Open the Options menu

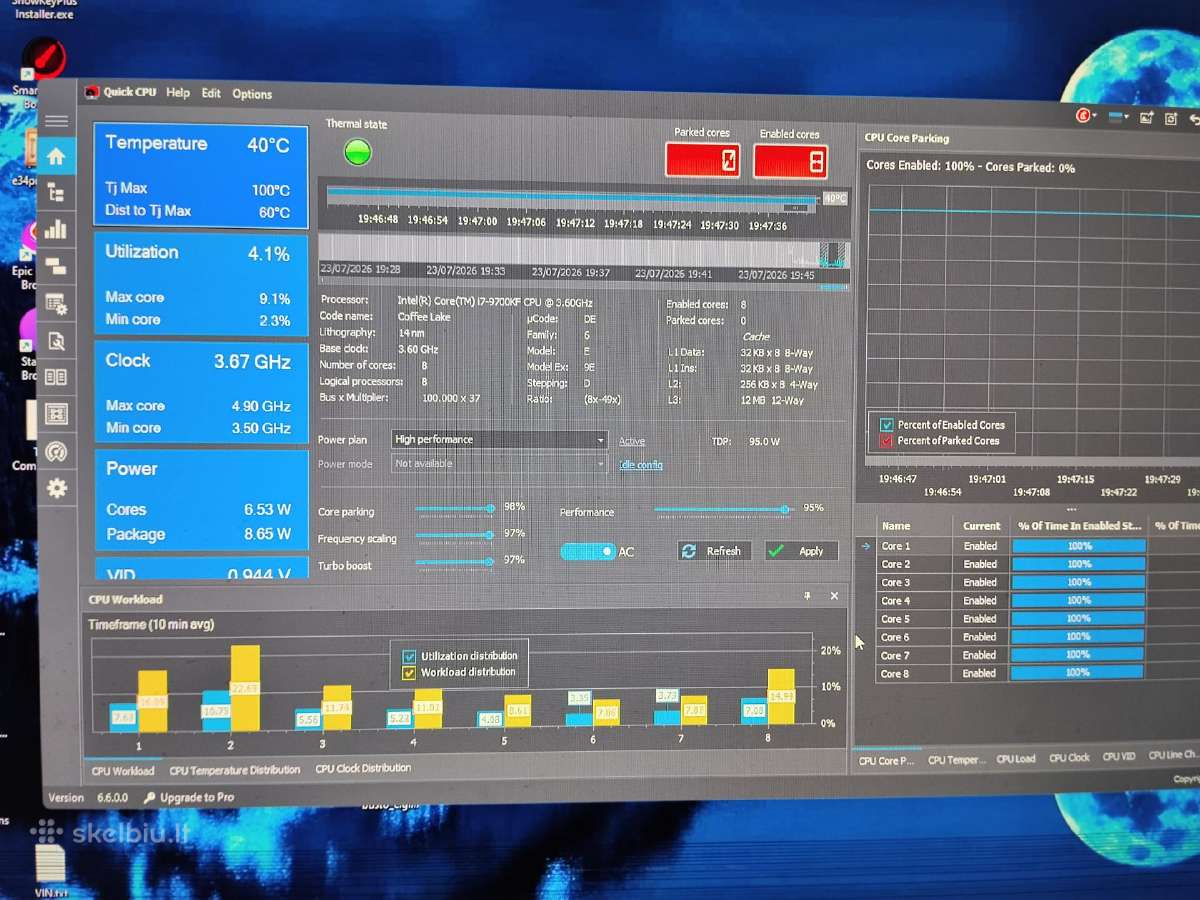[x=252, y=94]
